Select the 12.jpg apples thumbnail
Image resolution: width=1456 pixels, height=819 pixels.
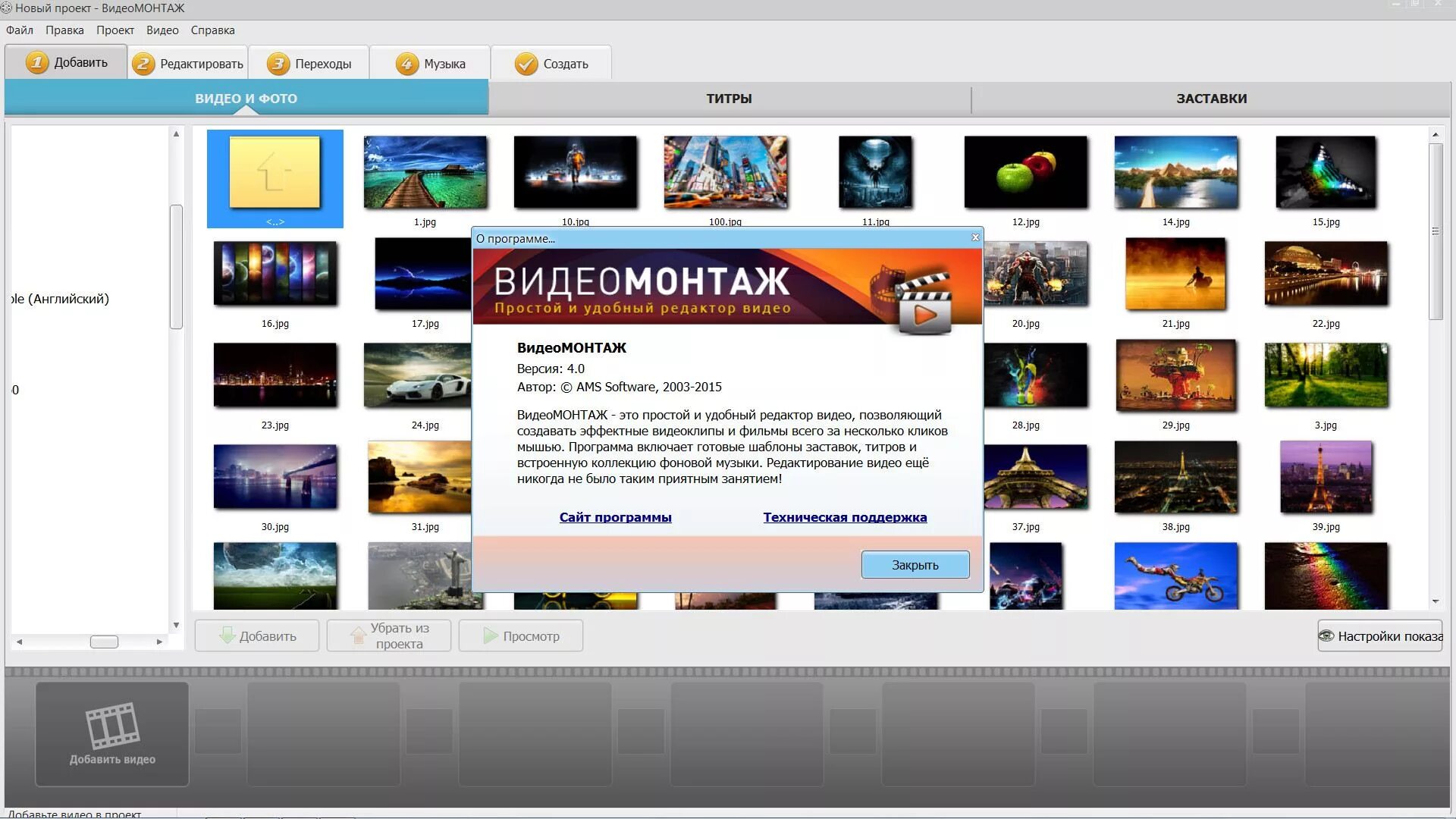[1025, 173]
